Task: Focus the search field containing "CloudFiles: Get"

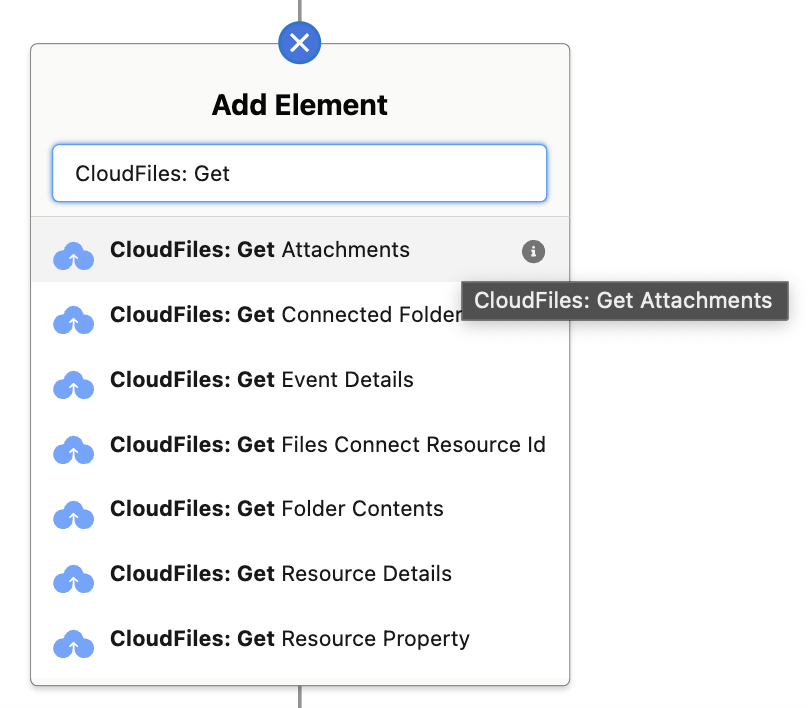Action: 299,174
